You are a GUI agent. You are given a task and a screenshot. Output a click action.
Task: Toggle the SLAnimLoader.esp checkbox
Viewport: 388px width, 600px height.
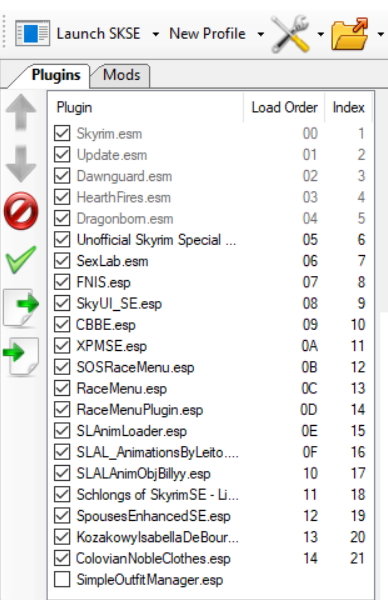click(x=62, y=430)
